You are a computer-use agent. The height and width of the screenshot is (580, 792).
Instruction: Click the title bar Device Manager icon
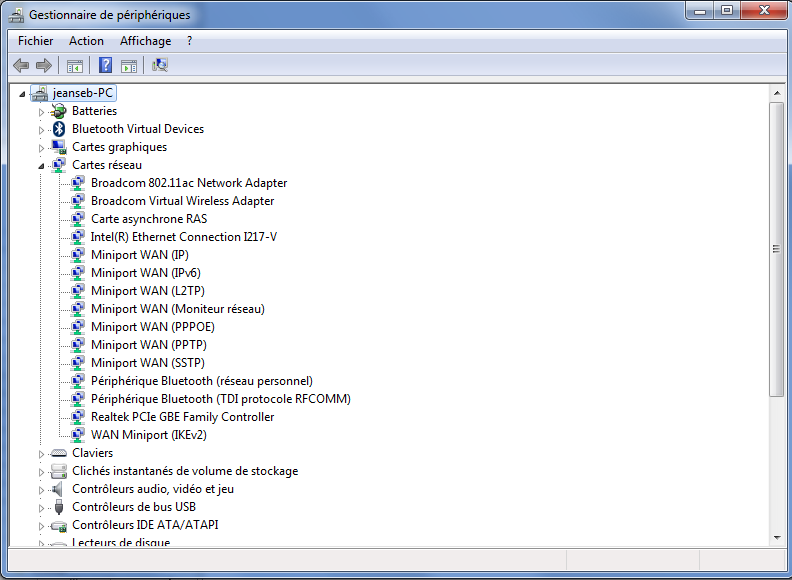pos(16,15)
